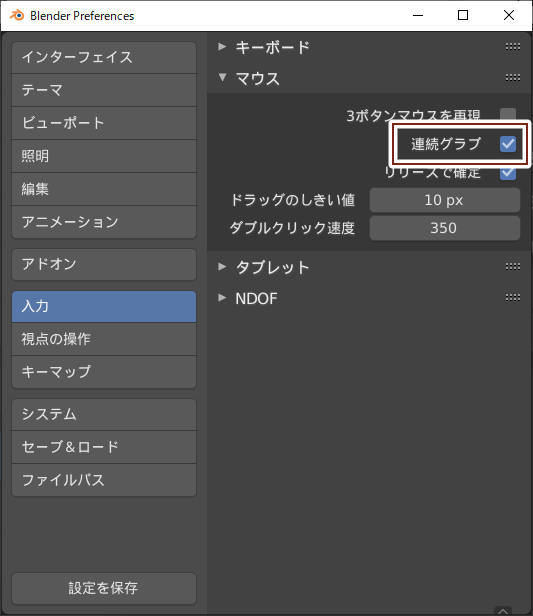
Task: Click the 設定を保存 button
Action: click(x=104, y=588)
